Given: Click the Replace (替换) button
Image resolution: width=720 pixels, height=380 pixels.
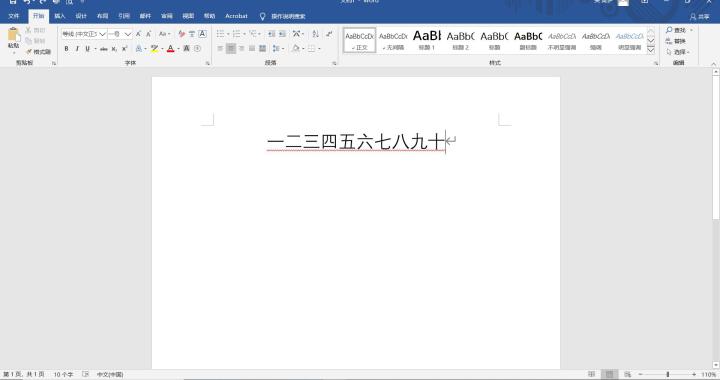Looking at the screenshot, I should pyautogui.click(x=676, y=41).
